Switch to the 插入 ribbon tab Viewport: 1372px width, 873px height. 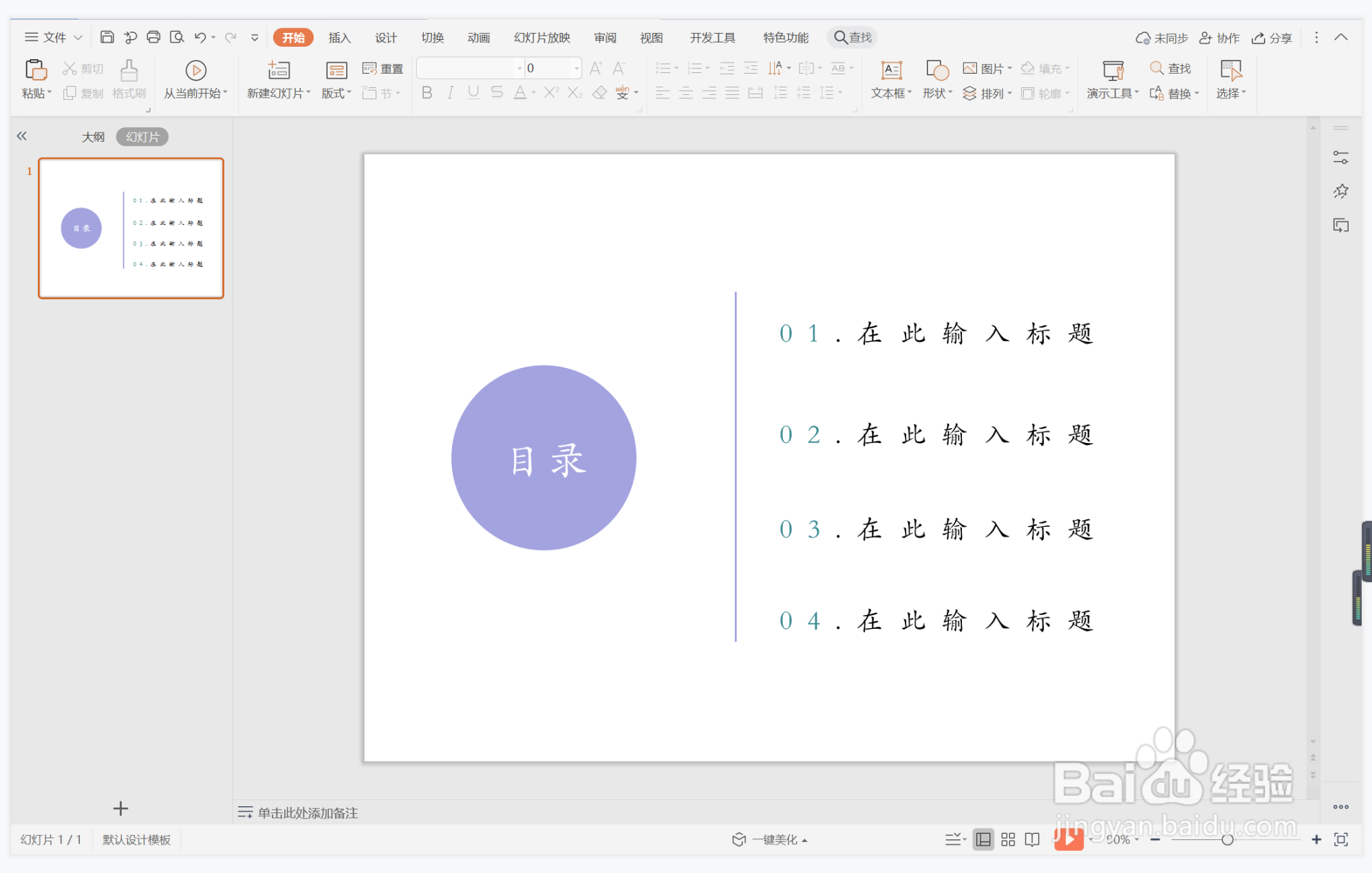[x=339, y=37]
